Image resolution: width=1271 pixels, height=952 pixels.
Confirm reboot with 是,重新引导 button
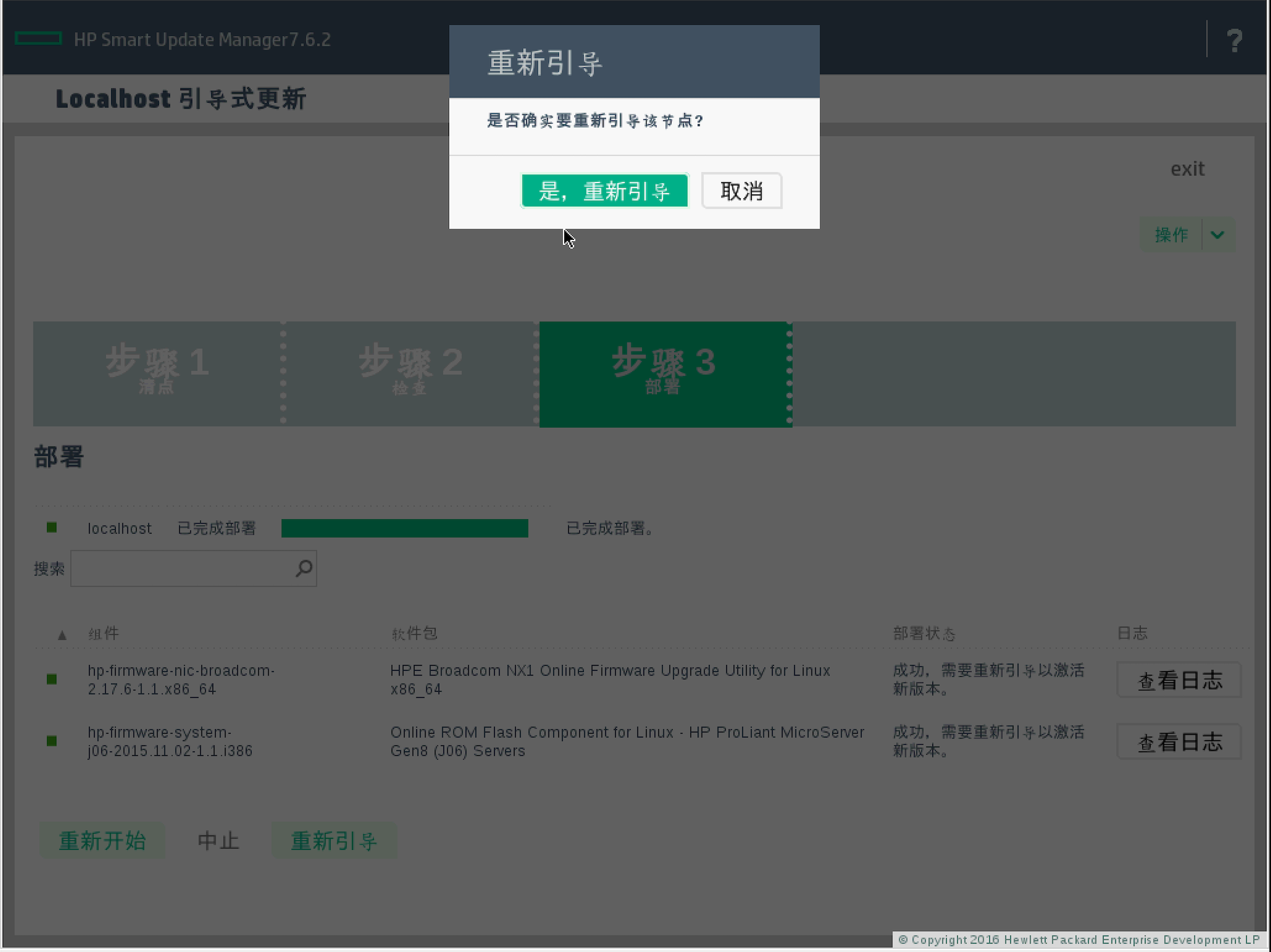[605, 191]
